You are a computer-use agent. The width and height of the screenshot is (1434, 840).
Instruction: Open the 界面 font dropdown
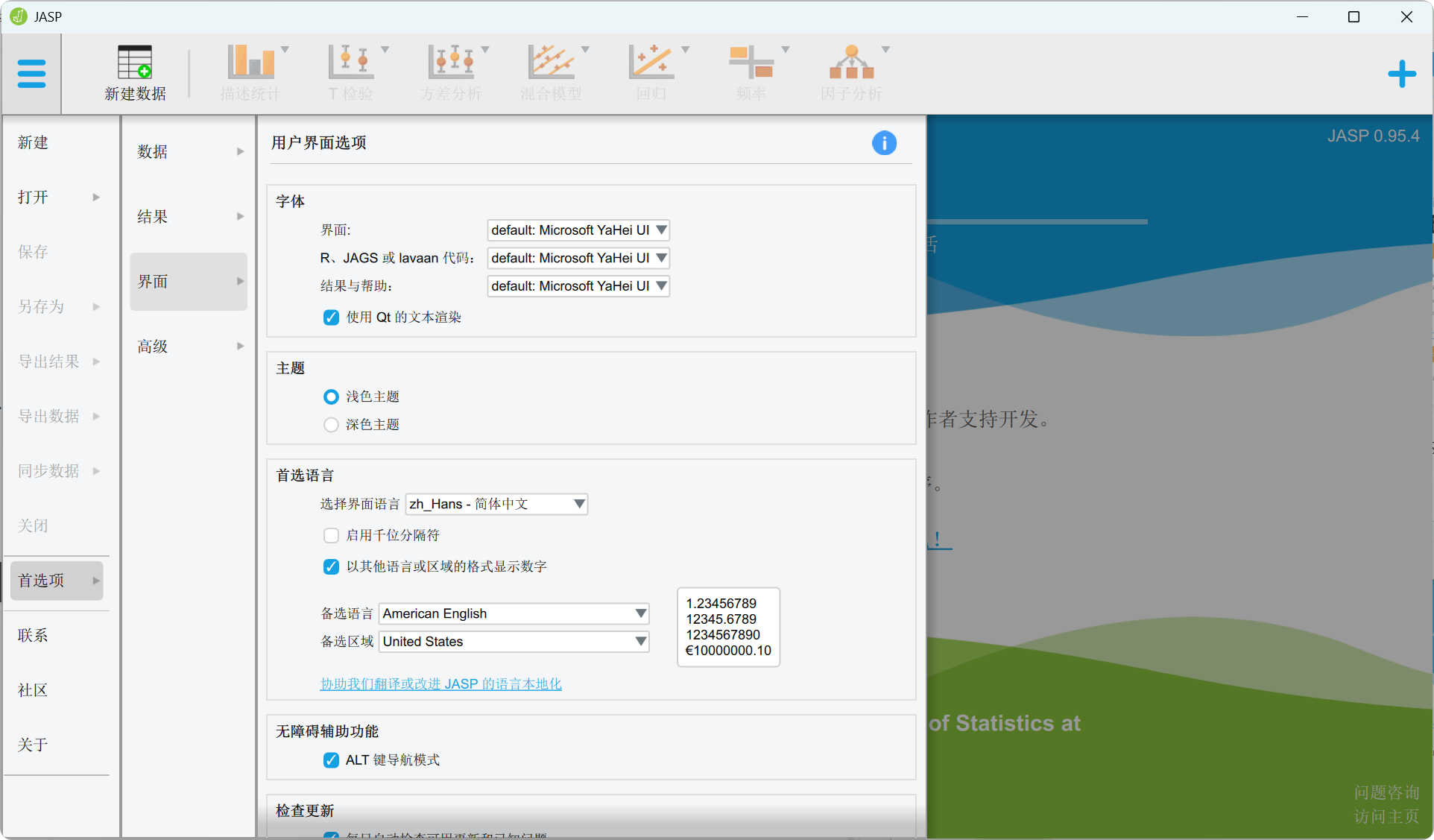coord(578,230)
